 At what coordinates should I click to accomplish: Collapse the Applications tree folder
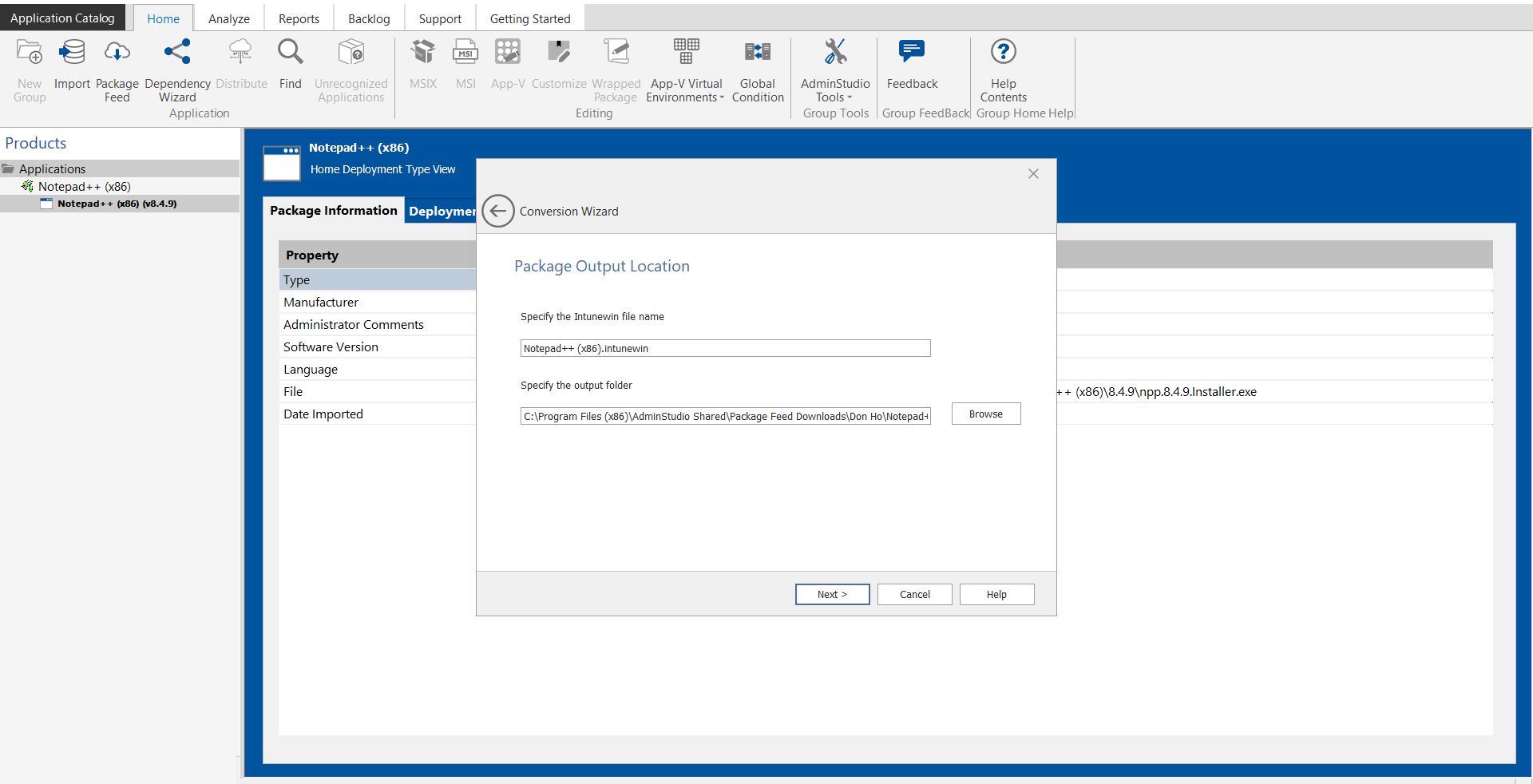click(8, 168)
